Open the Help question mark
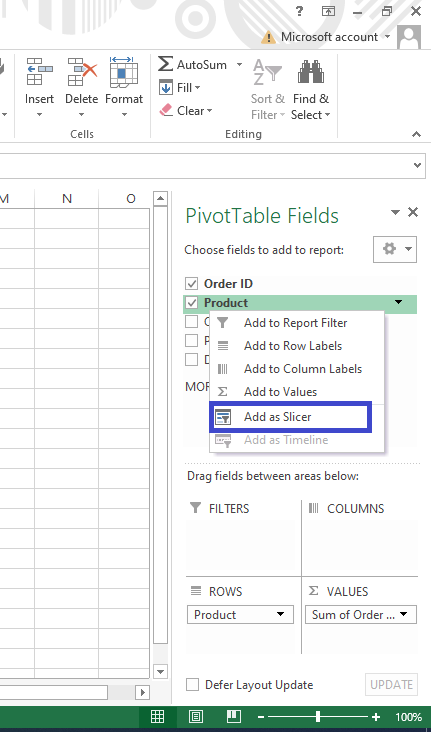431x732 pixels. tap(300, 11)
